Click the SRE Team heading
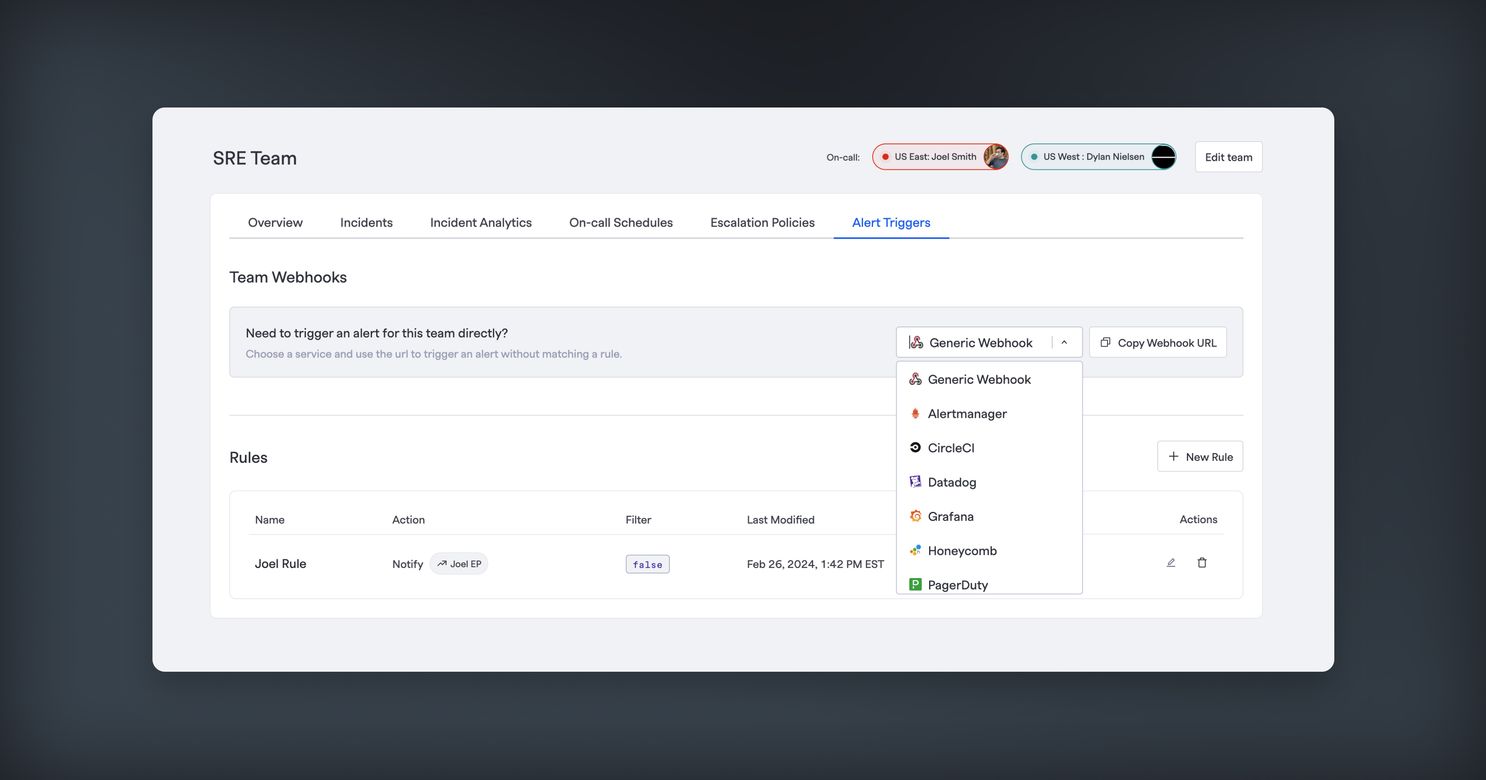The width and height of the screenshot is (1486, 780). click(255, 158)
